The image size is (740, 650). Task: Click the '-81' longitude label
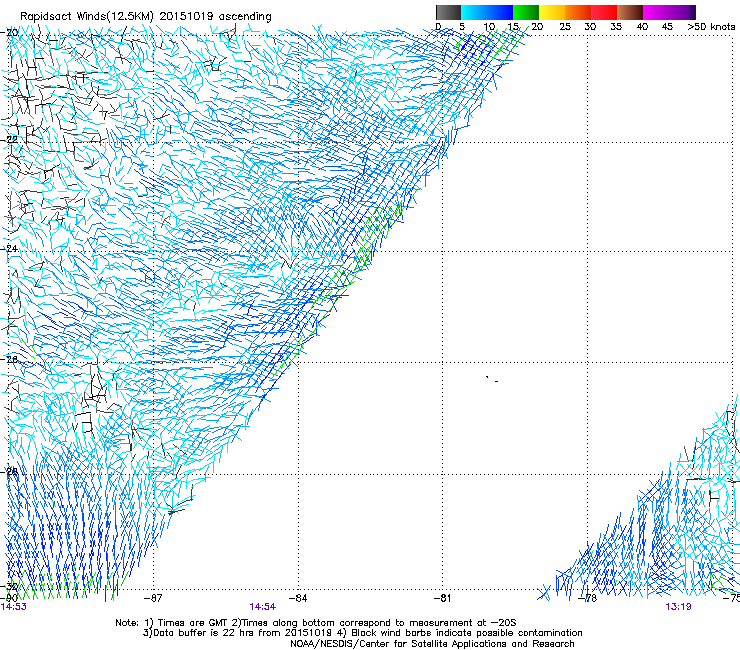coord(442,599)
